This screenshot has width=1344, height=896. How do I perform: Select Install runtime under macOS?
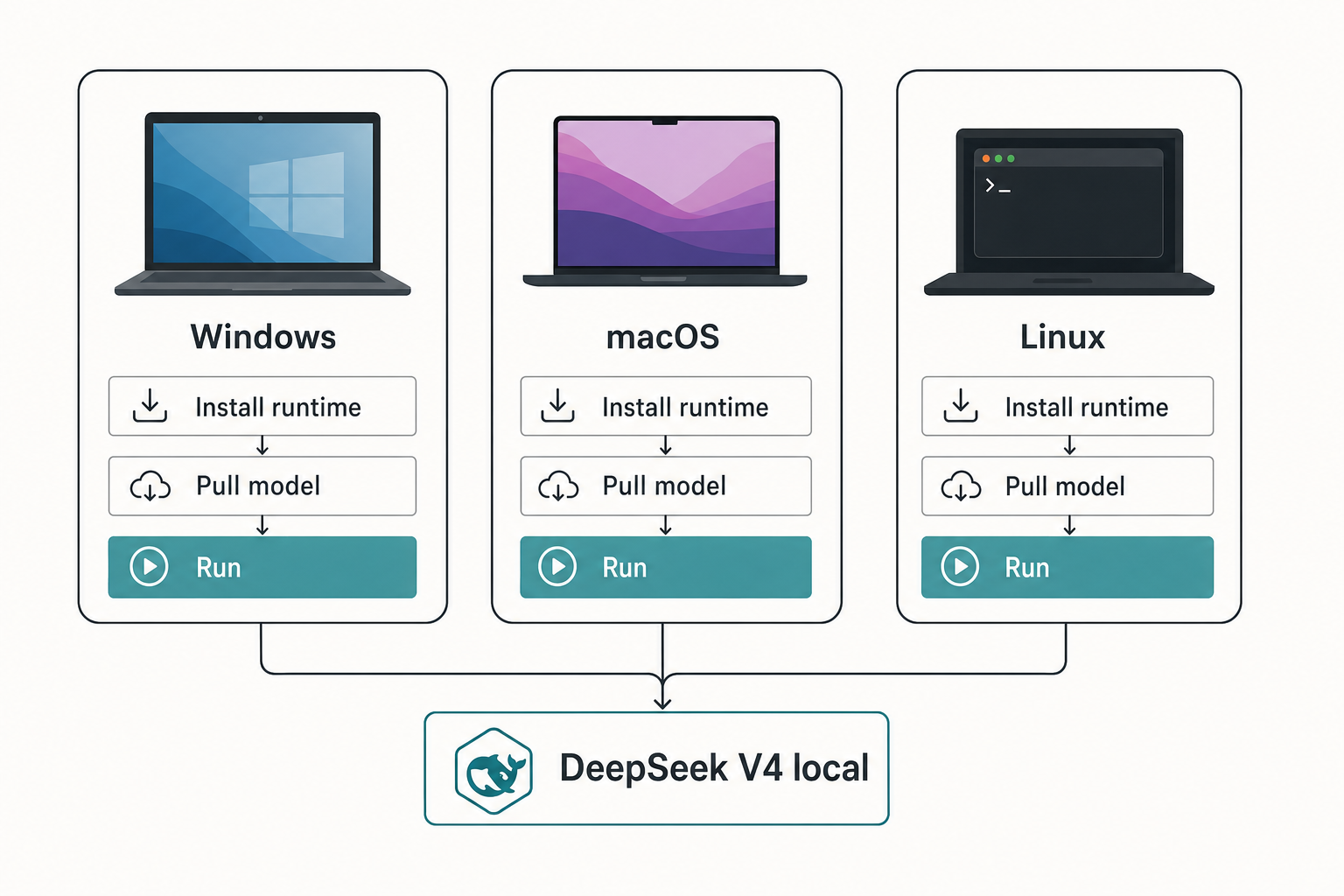point(666,406)
